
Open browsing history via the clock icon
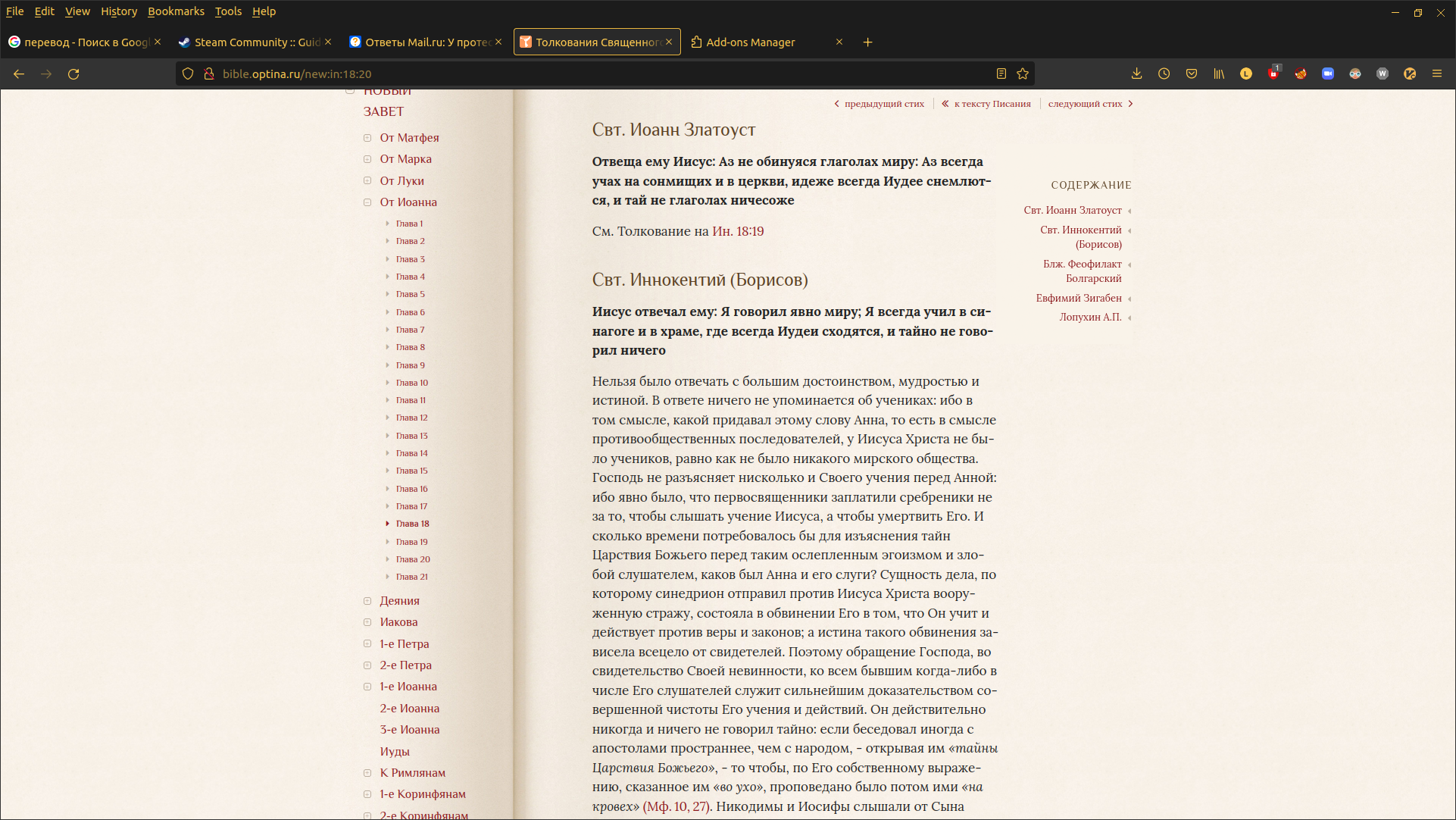(1164, 74)
